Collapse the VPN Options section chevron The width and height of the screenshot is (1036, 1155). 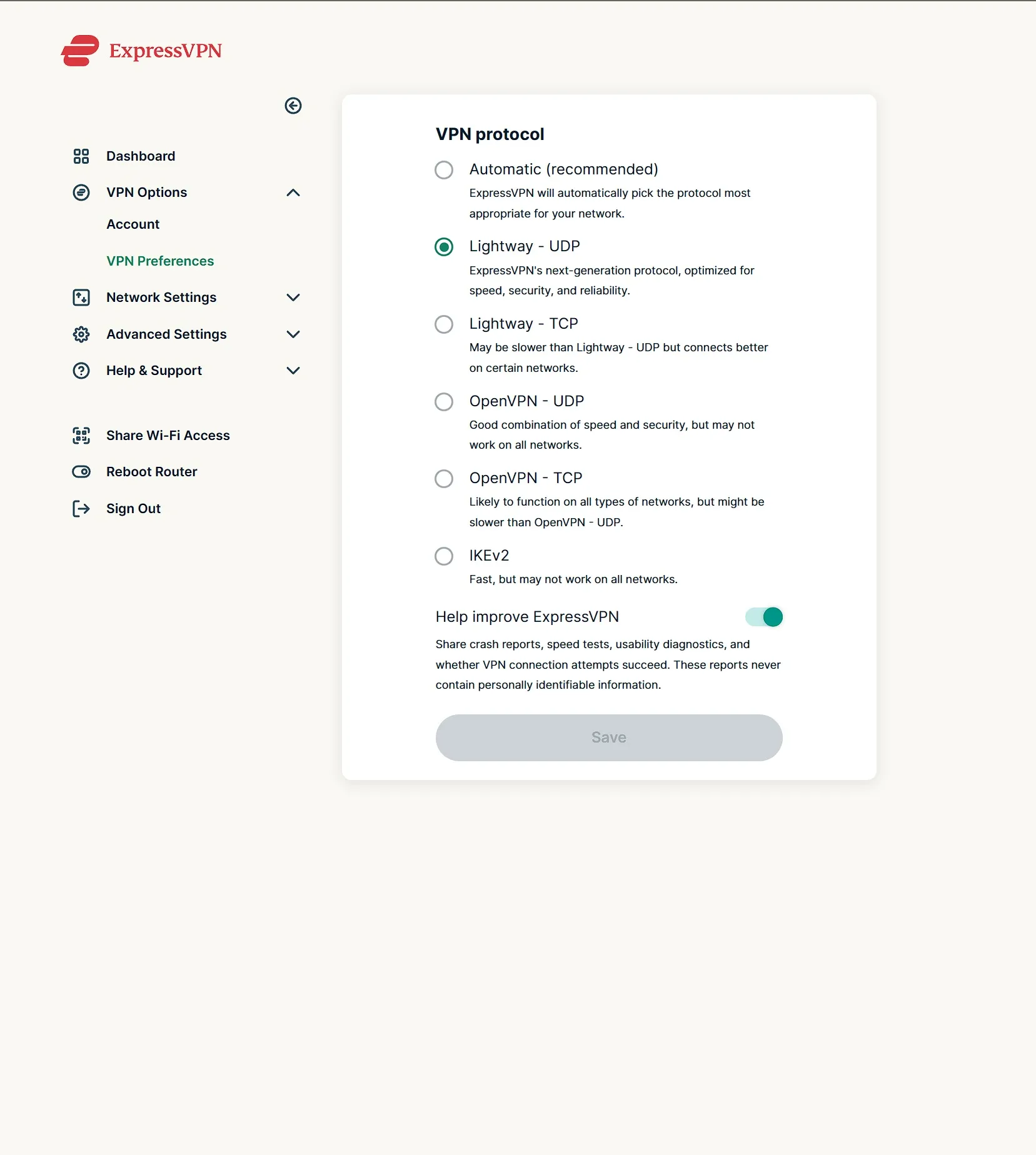click(293, 192)
